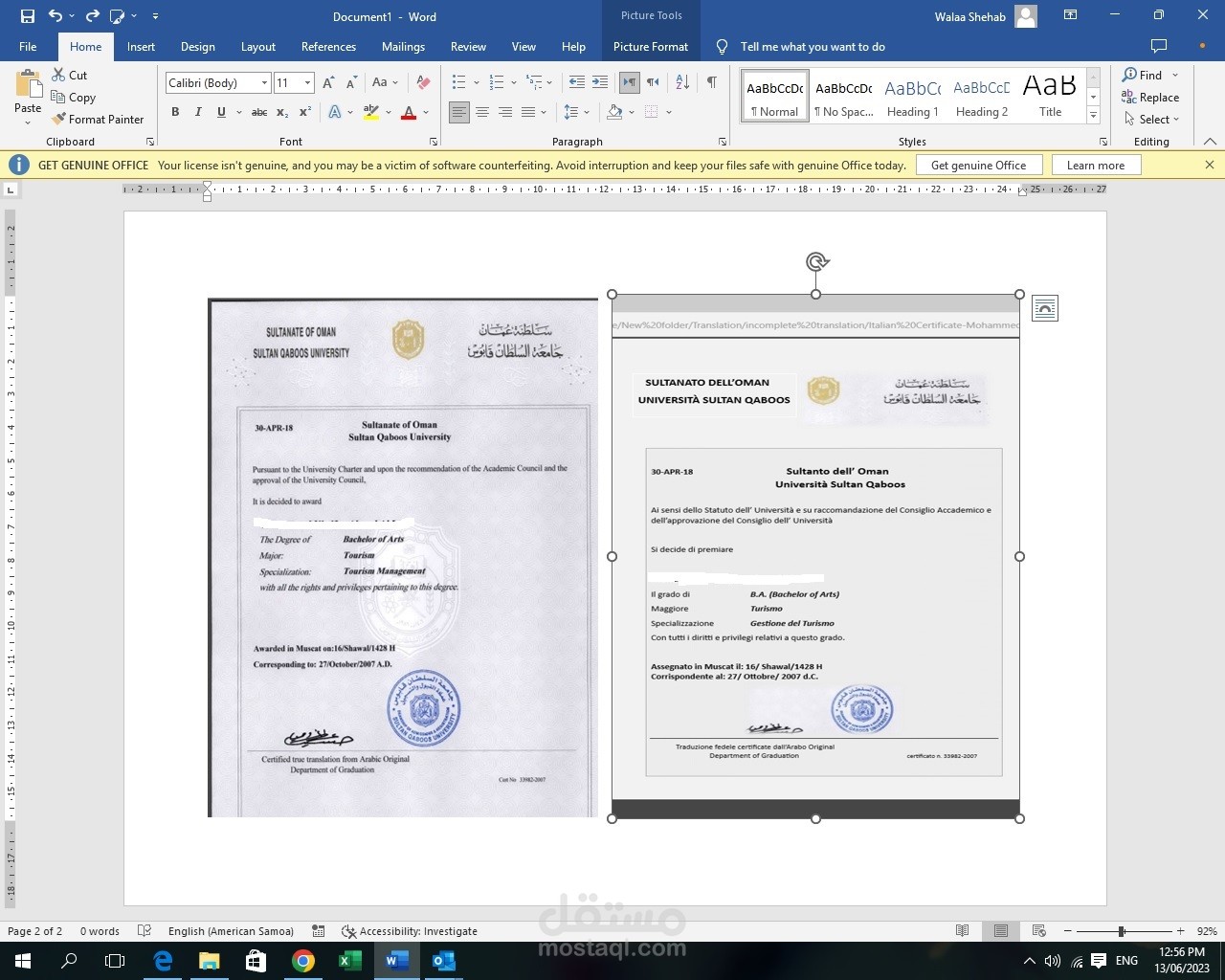Toggle show paragraph marks
Viewport: 1225px width, 980px height.
711,83
